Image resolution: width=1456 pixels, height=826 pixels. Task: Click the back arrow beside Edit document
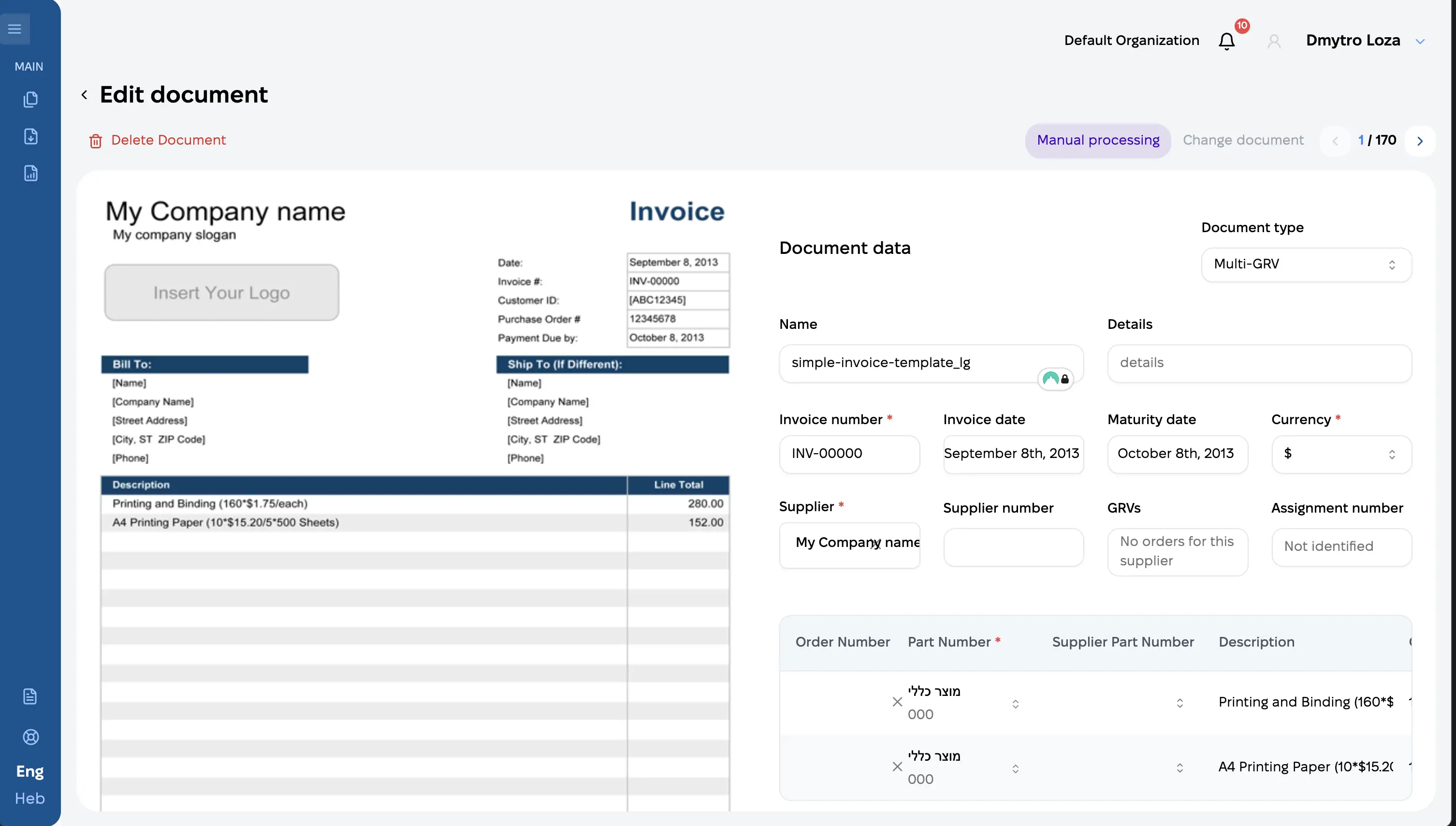tap(85, 95)
